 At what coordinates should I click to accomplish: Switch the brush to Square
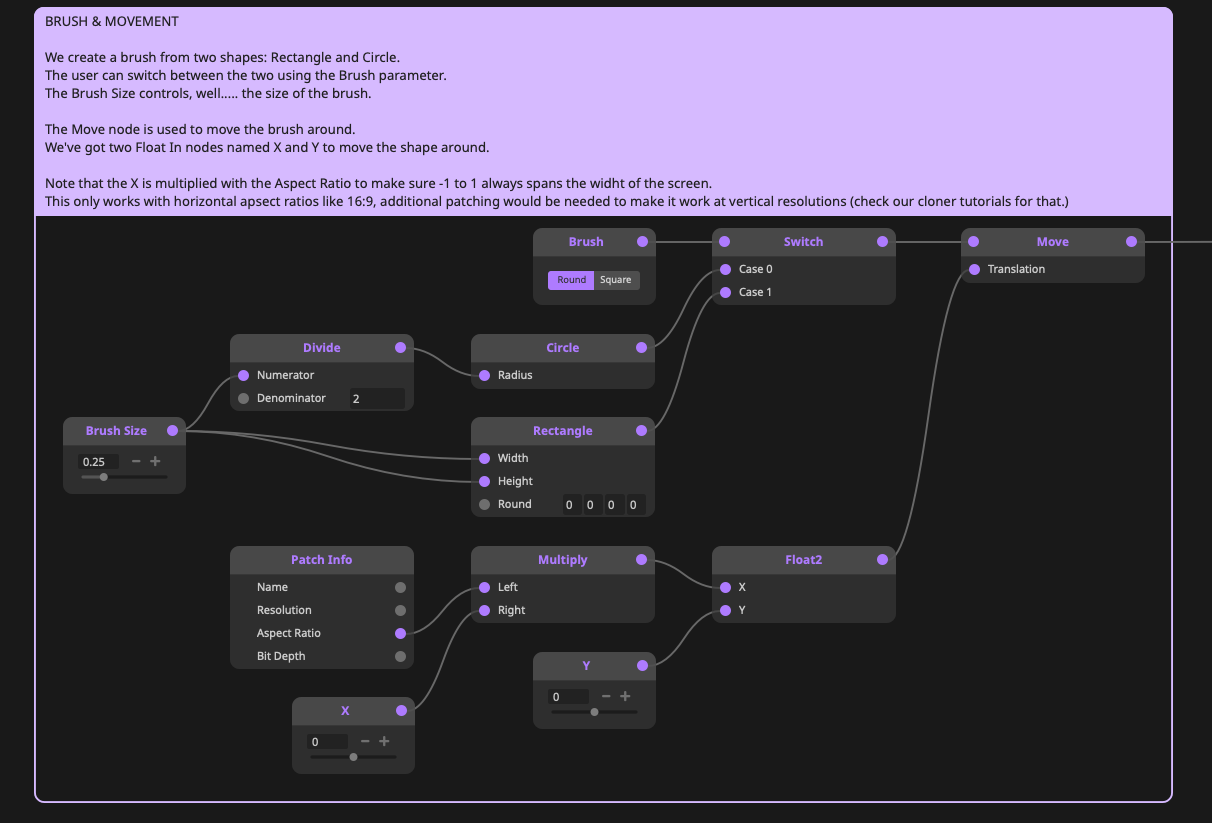616,280
